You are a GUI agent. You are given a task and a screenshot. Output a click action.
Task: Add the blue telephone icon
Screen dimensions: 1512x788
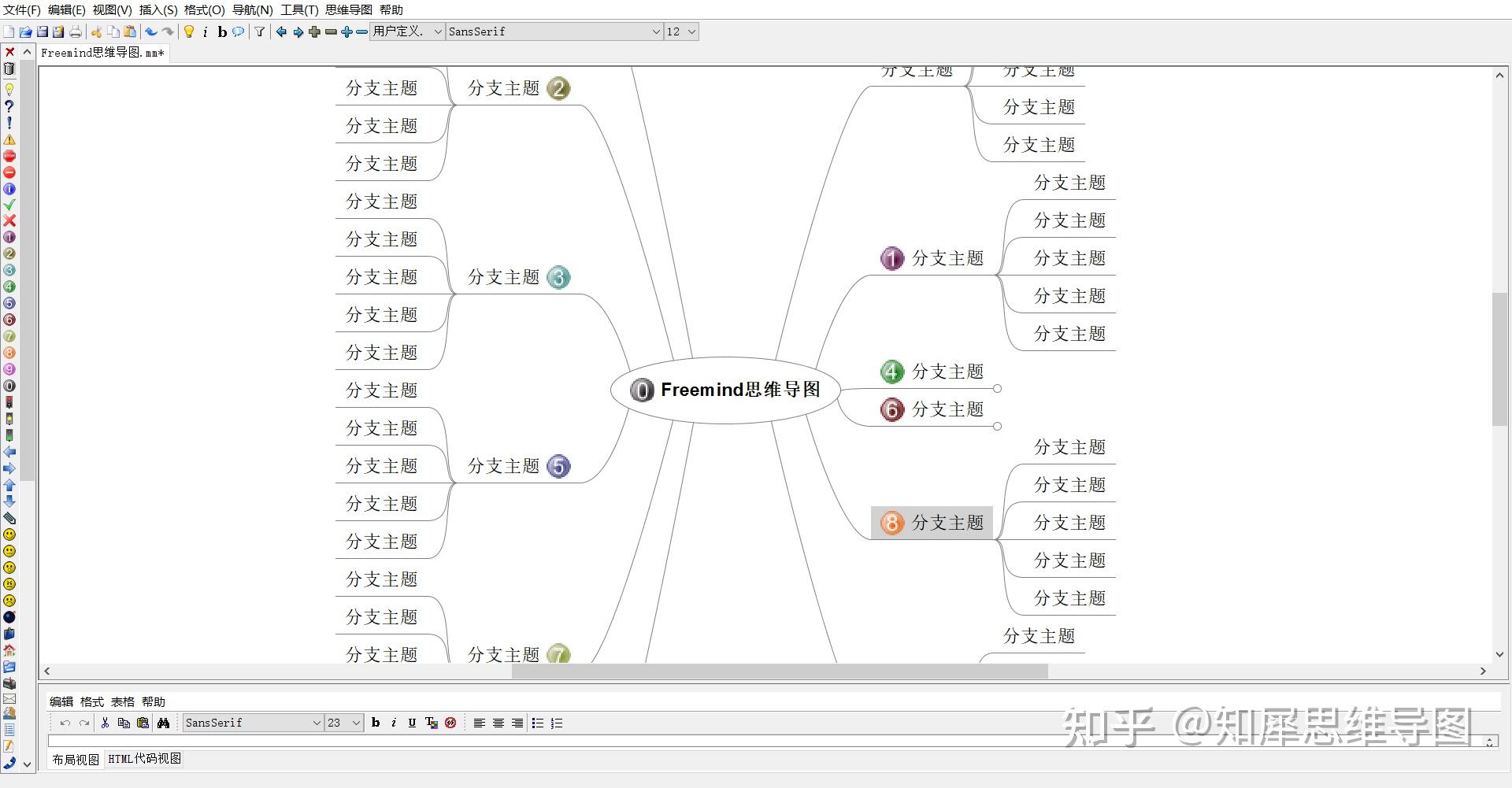(x=9, y=762)
